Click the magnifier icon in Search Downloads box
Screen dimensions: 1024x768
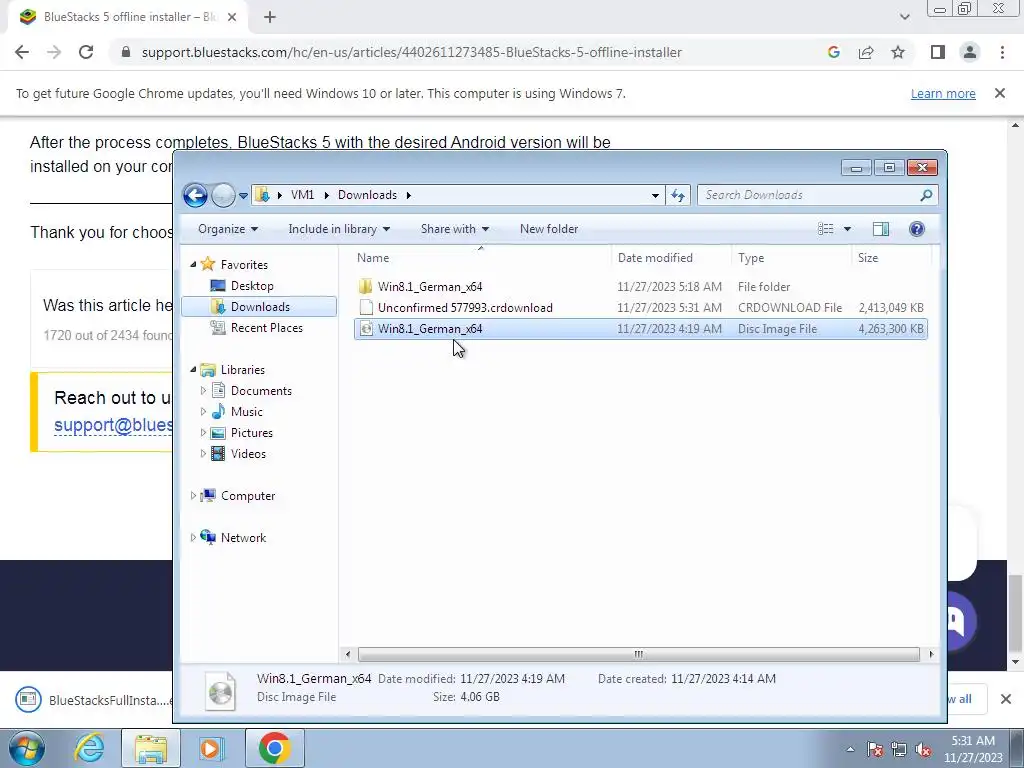coord(926,195)
